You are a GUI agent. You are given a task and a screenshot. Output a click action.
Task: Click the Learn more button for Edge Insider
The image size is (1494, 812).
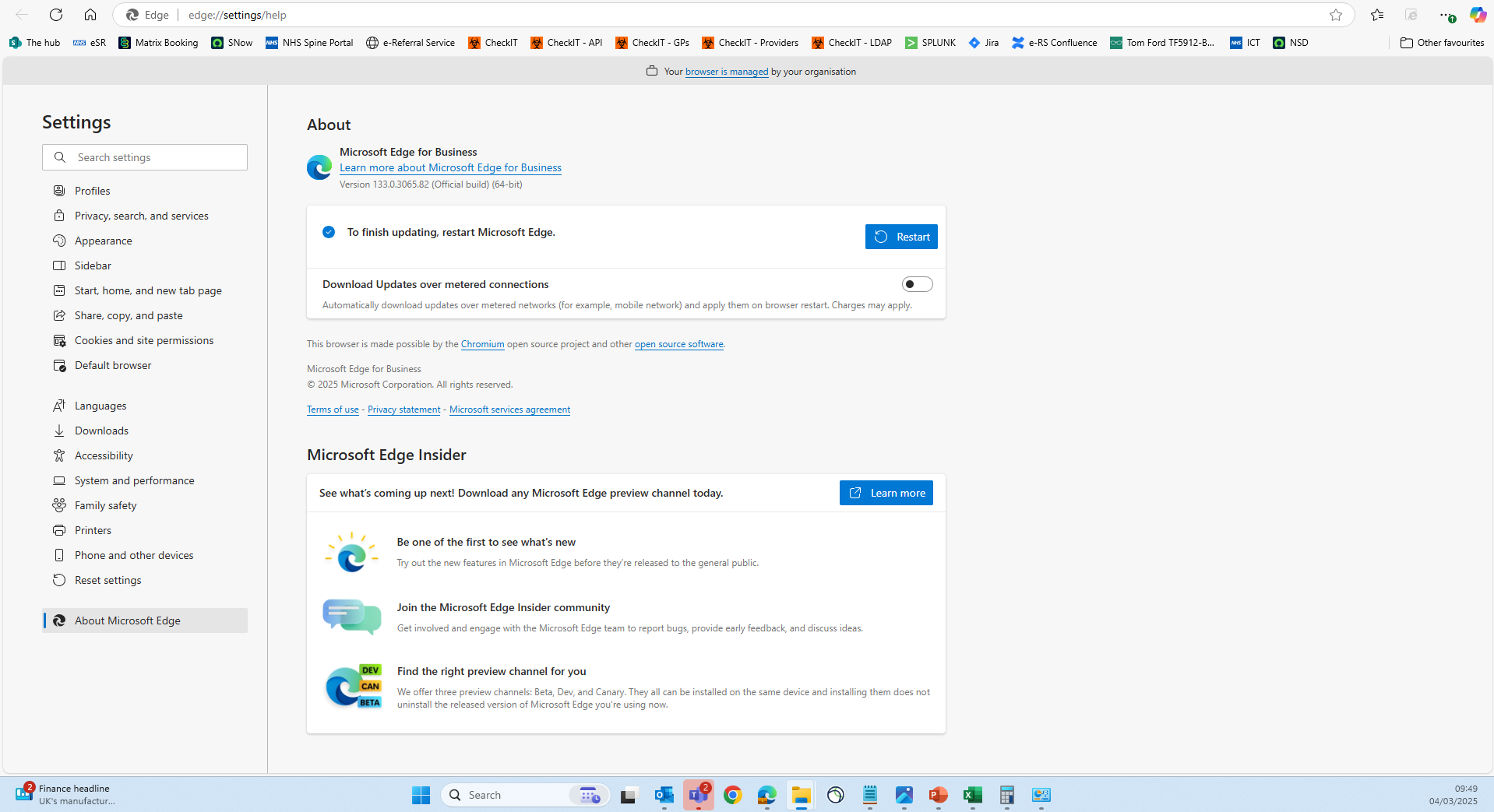(x=886, y=493)
